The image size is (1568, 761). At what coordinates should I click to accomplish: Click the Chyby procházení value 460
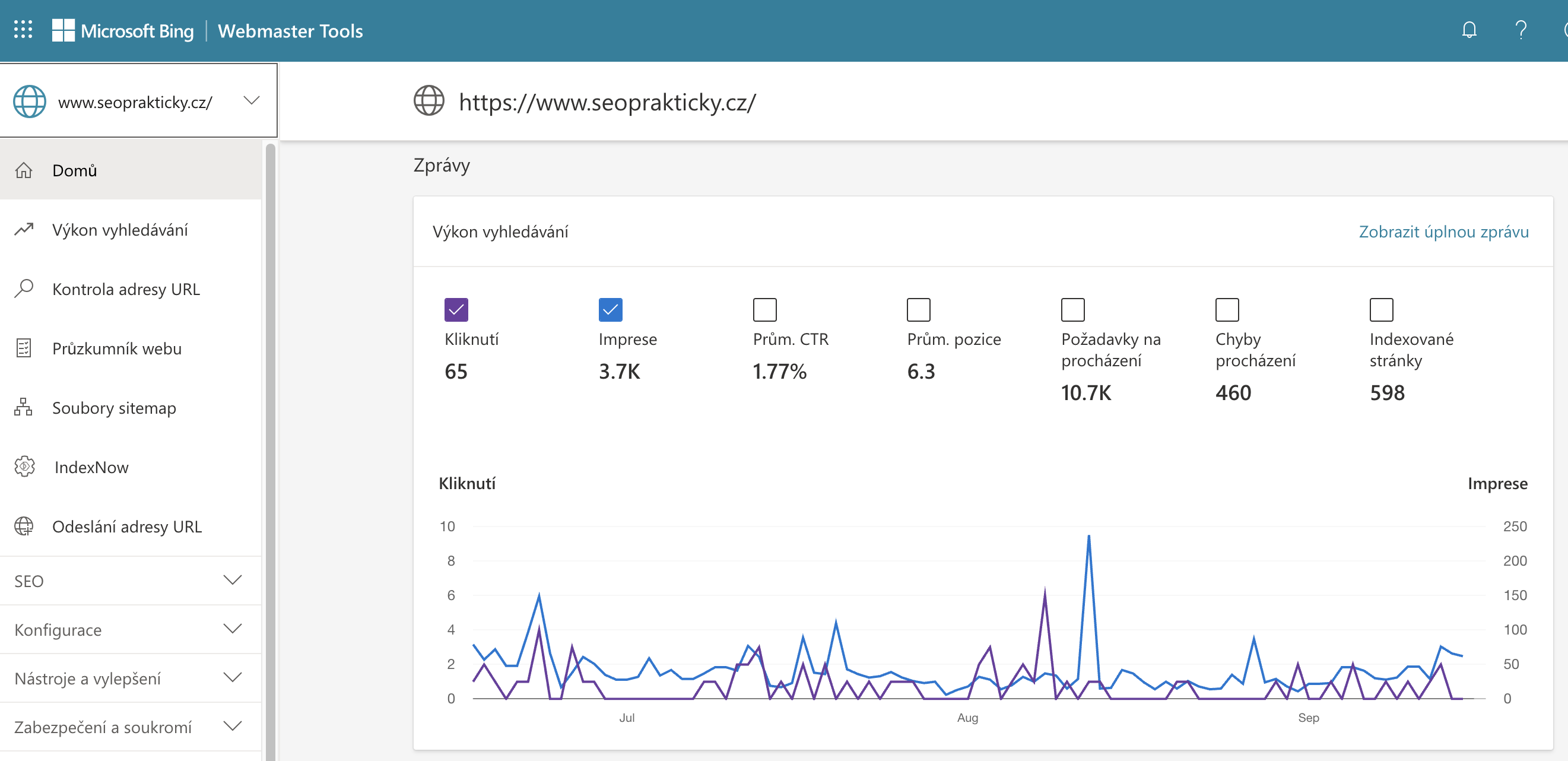[x=1233, y=393]
